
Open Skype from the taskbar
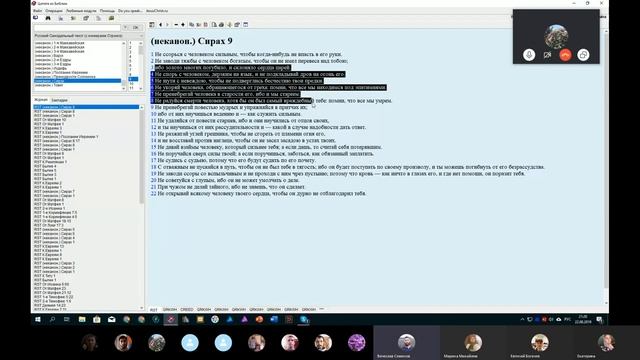tap(304, 320)
